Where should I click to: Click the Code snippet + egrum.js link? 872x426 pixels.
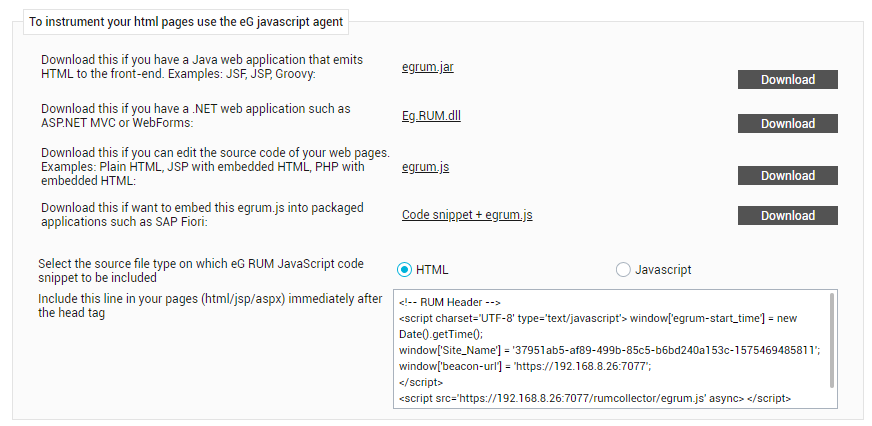click(x=467, y=215)
